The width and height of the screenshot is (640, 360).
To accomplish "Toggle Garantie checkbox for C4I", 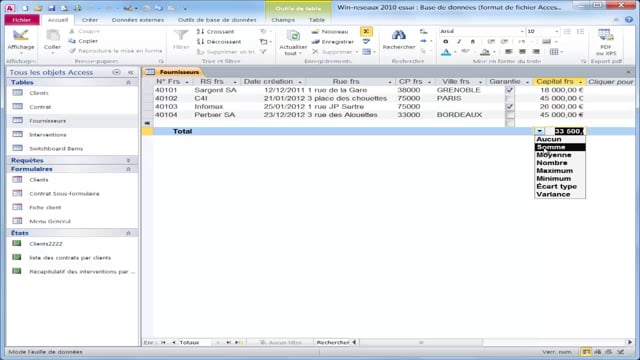I will [x=509, y=98].
